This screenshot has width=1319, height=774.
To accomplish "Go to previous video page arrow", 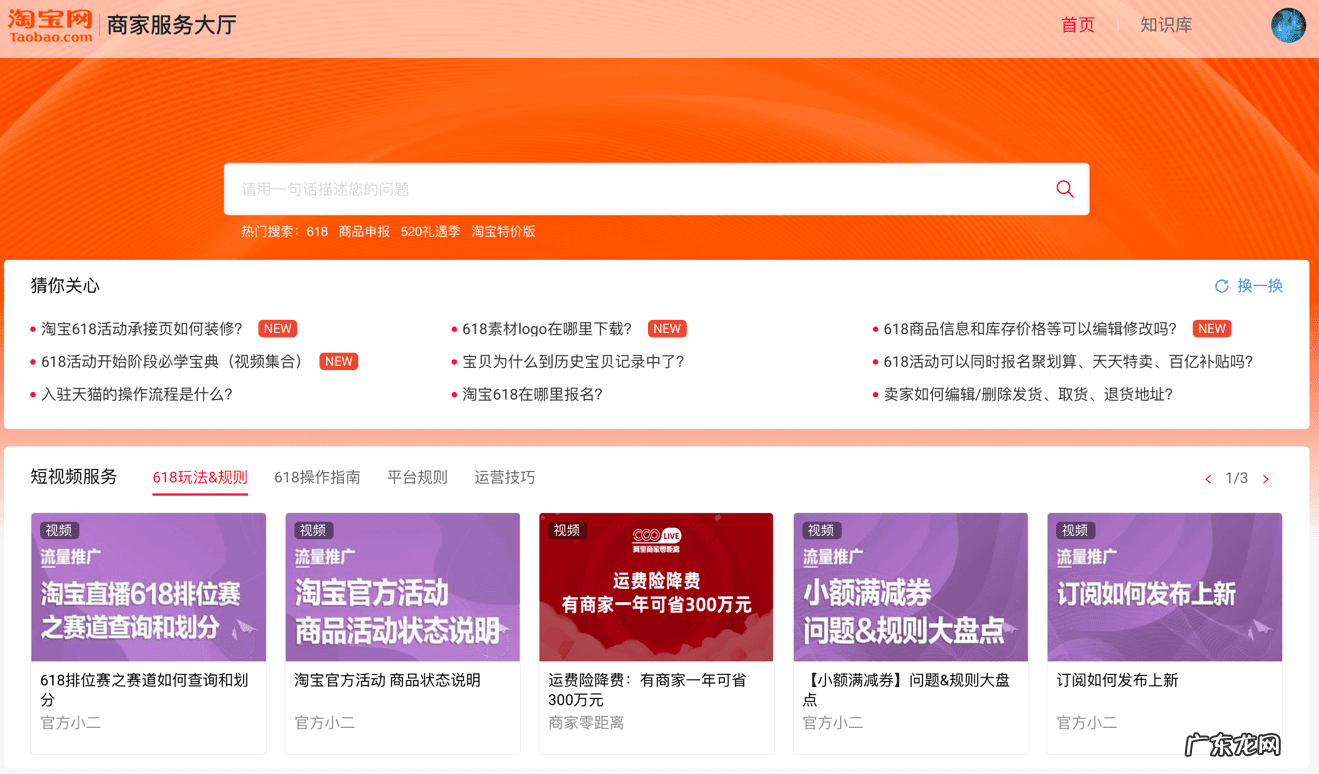I will point(1208,479).
